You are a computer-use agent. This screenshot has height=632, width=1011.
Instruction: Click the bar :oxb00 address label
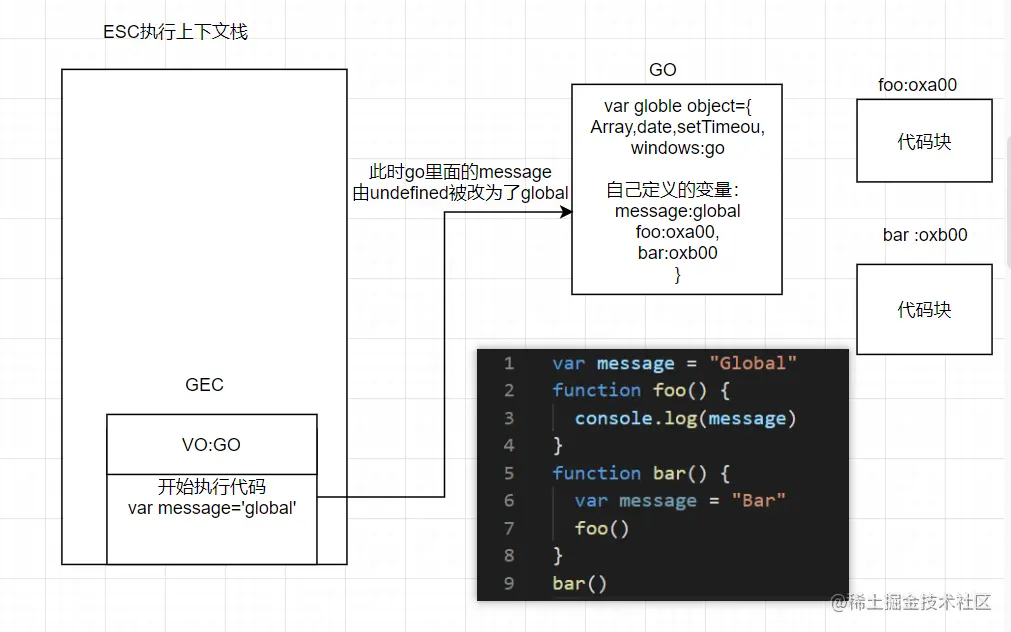(925, 235)
